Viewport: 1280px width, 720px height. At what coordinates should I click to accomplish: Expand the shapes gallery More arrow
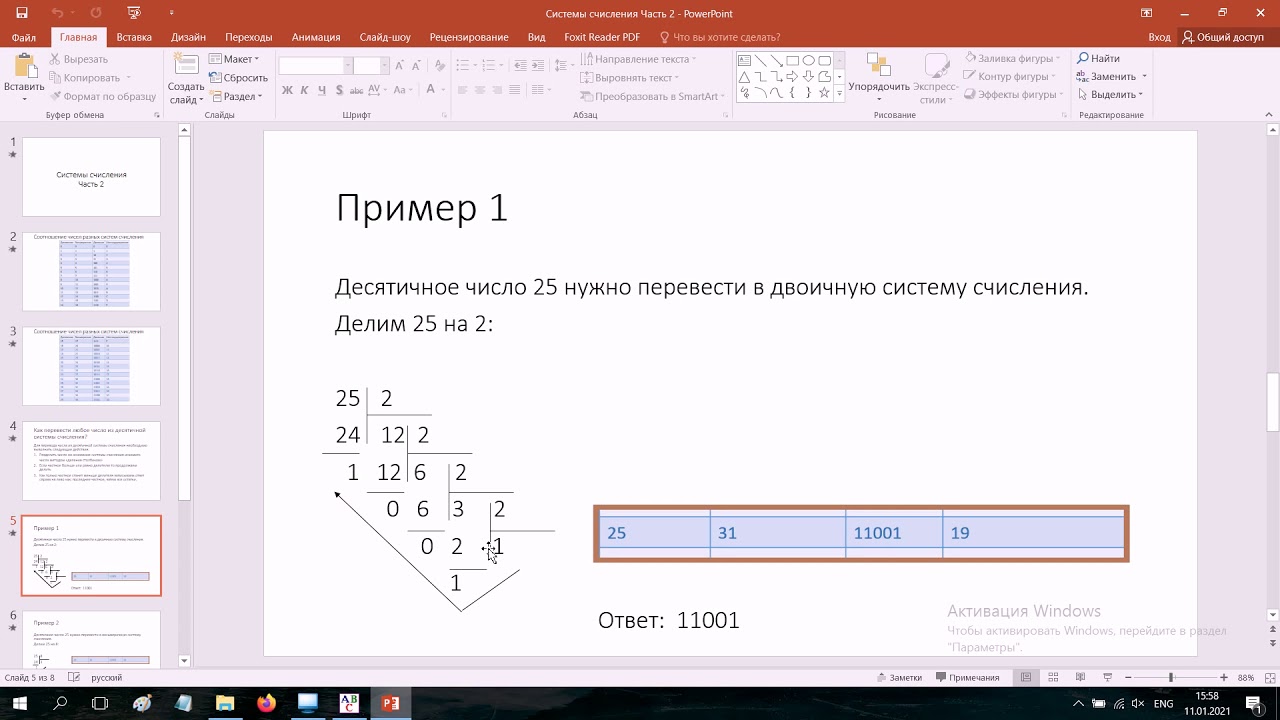click(840, 93)
